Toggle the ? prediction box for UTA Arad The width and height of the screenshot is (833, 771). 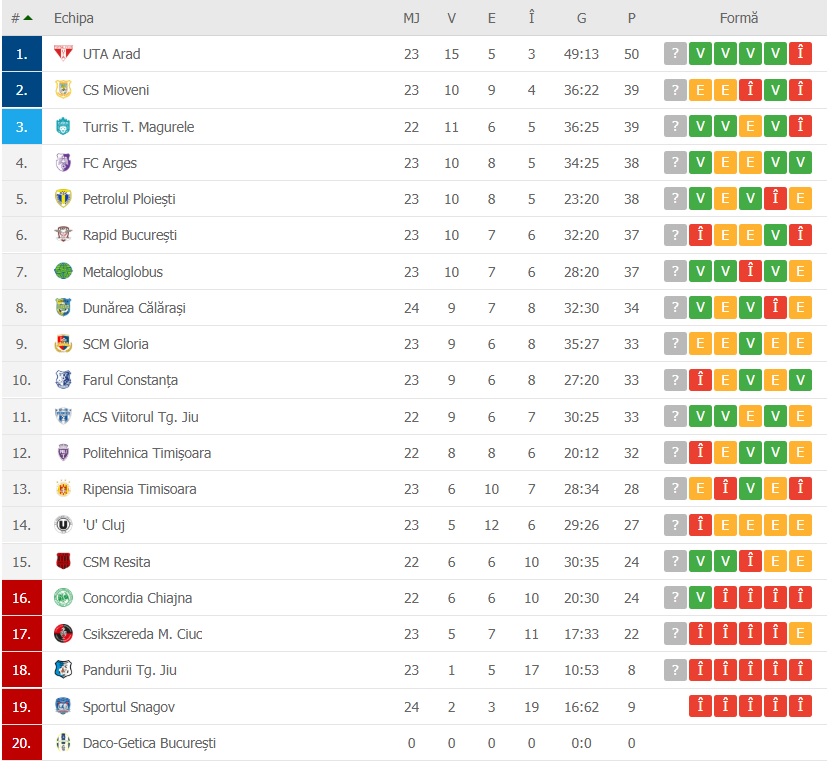674,54
